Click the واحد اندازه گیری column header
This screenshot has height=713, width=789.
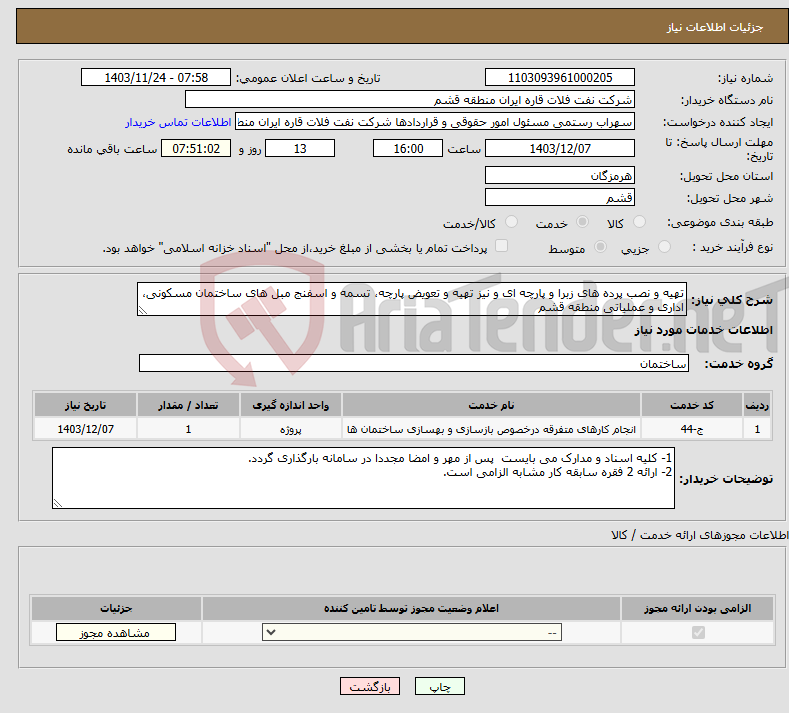pyautogui.click(x=290, y=405)
